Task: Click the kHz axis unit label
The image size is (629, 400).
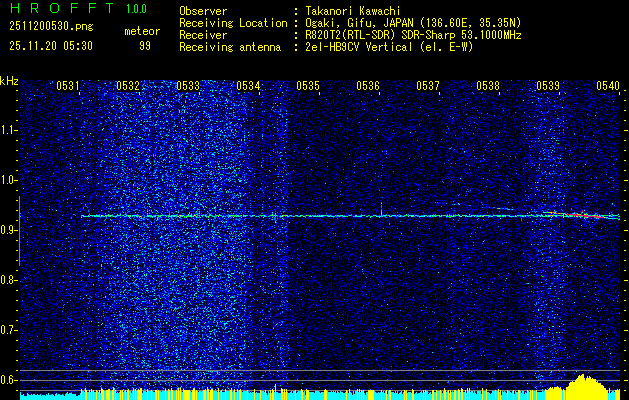Action: point(9,81)
